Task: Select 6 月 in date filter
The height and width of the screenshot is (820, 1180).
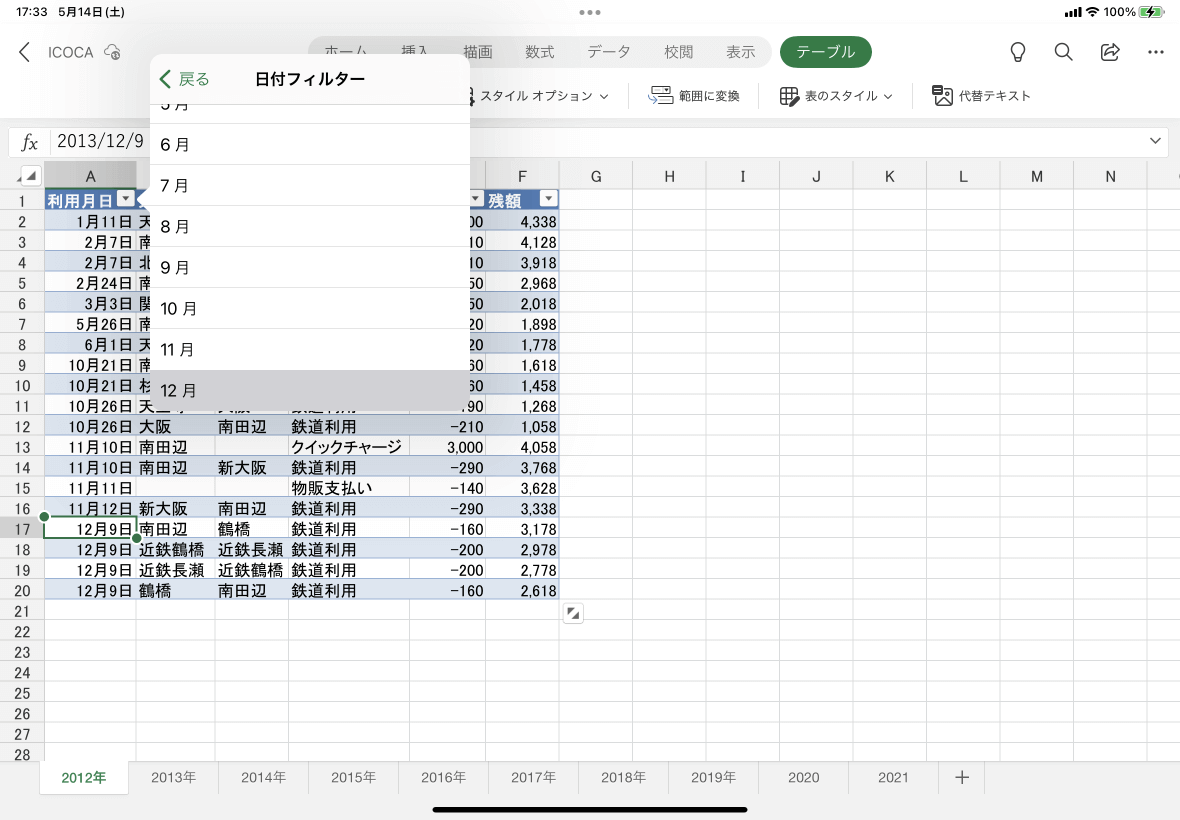Action: 310,144
